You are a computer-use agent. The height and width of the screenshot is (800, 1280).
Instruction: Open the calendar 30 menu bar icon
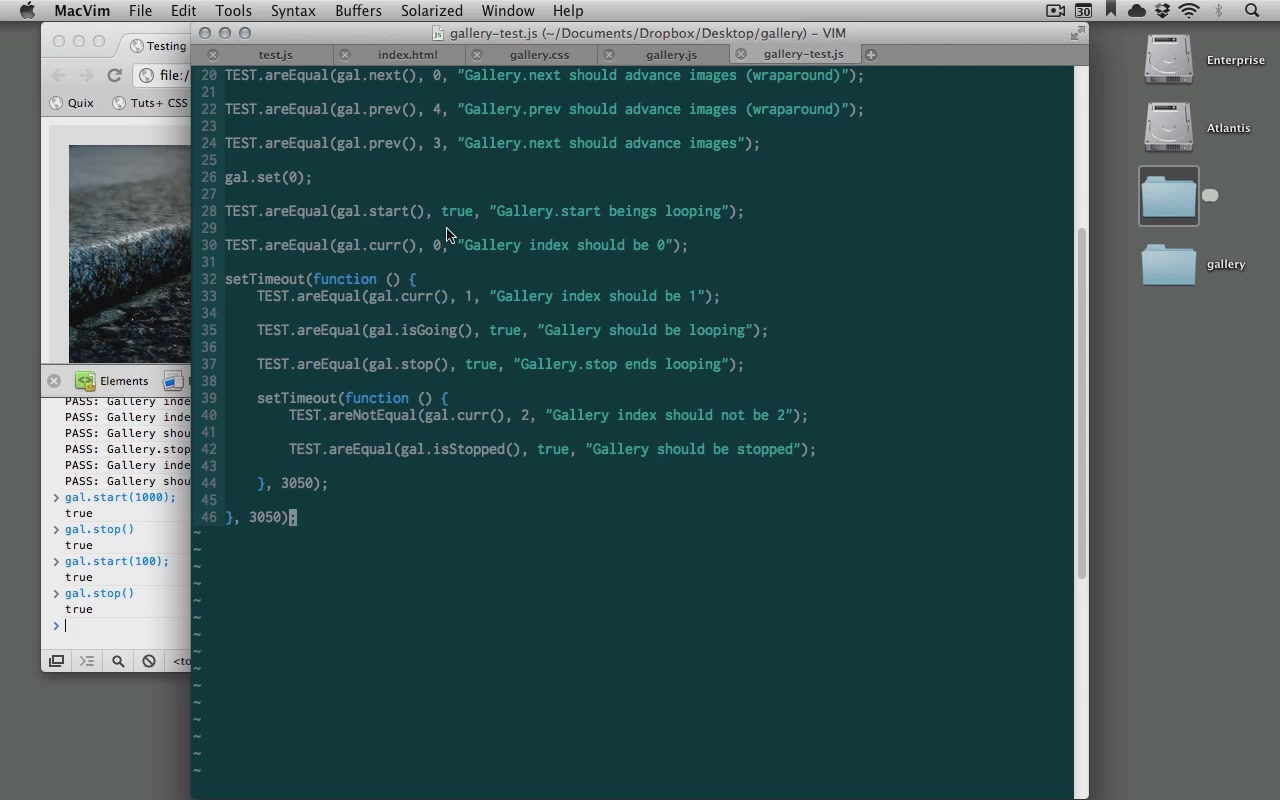1083,11
